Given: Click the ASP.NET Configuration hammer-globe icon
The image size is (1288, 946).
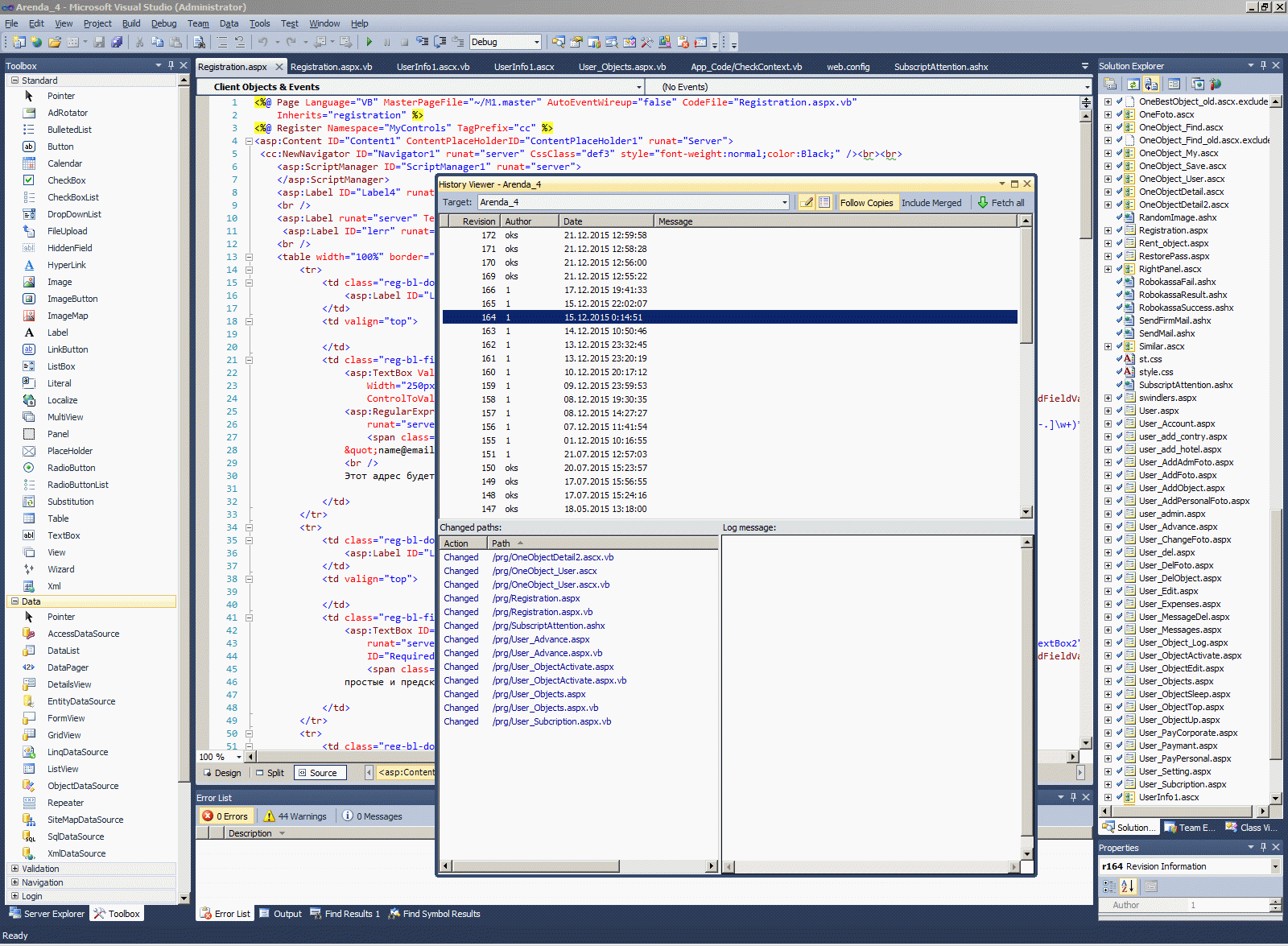Looking at the screenshot, I should 1216,84.
